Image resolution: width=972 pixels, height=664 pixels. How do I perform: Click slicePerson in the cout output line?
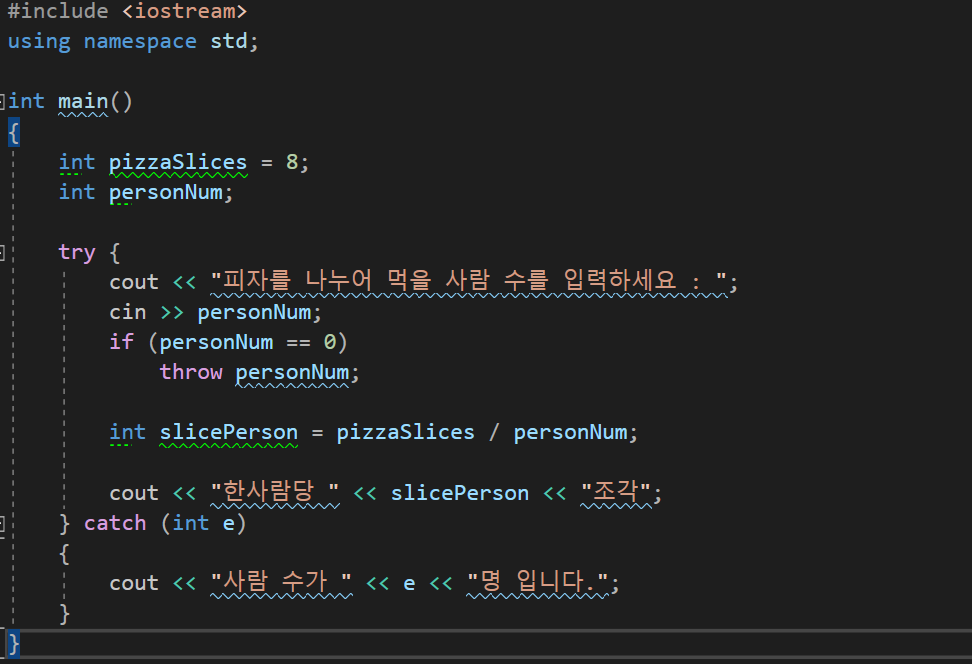(x=459, y=493)
